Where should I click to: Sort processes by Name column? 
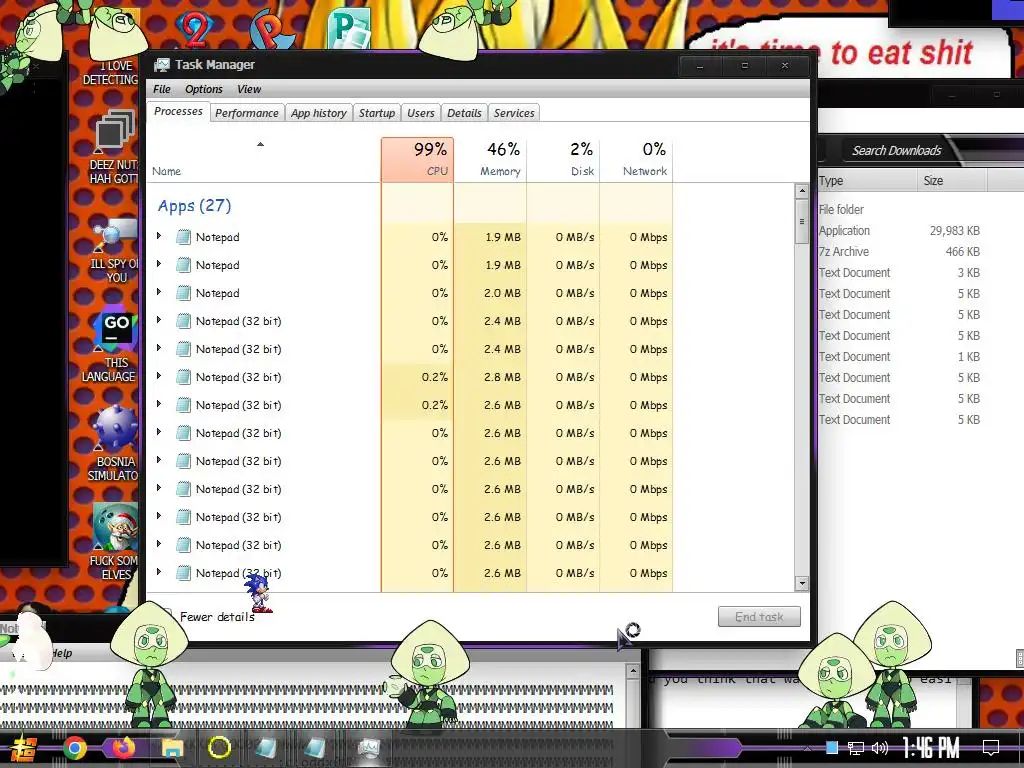click(x=264, y=159)
